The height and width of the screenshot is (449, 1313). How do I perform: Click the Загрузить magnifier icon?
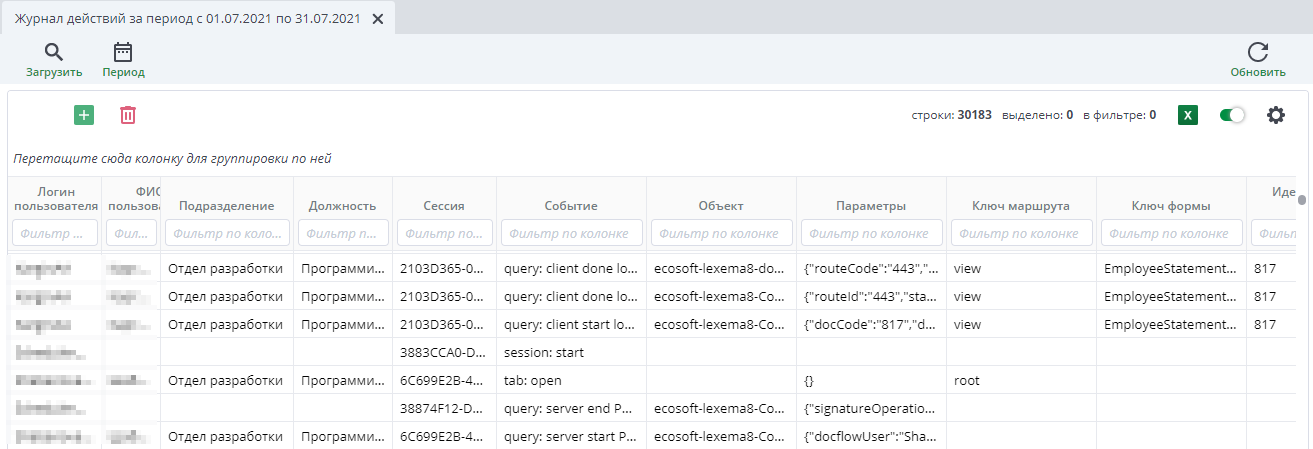[x=54, y=53]
